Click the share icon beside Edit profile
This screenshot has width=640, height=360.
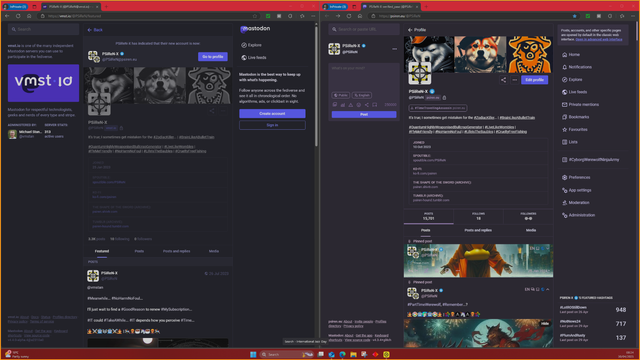pyautogui.click(x=503, y=80)
